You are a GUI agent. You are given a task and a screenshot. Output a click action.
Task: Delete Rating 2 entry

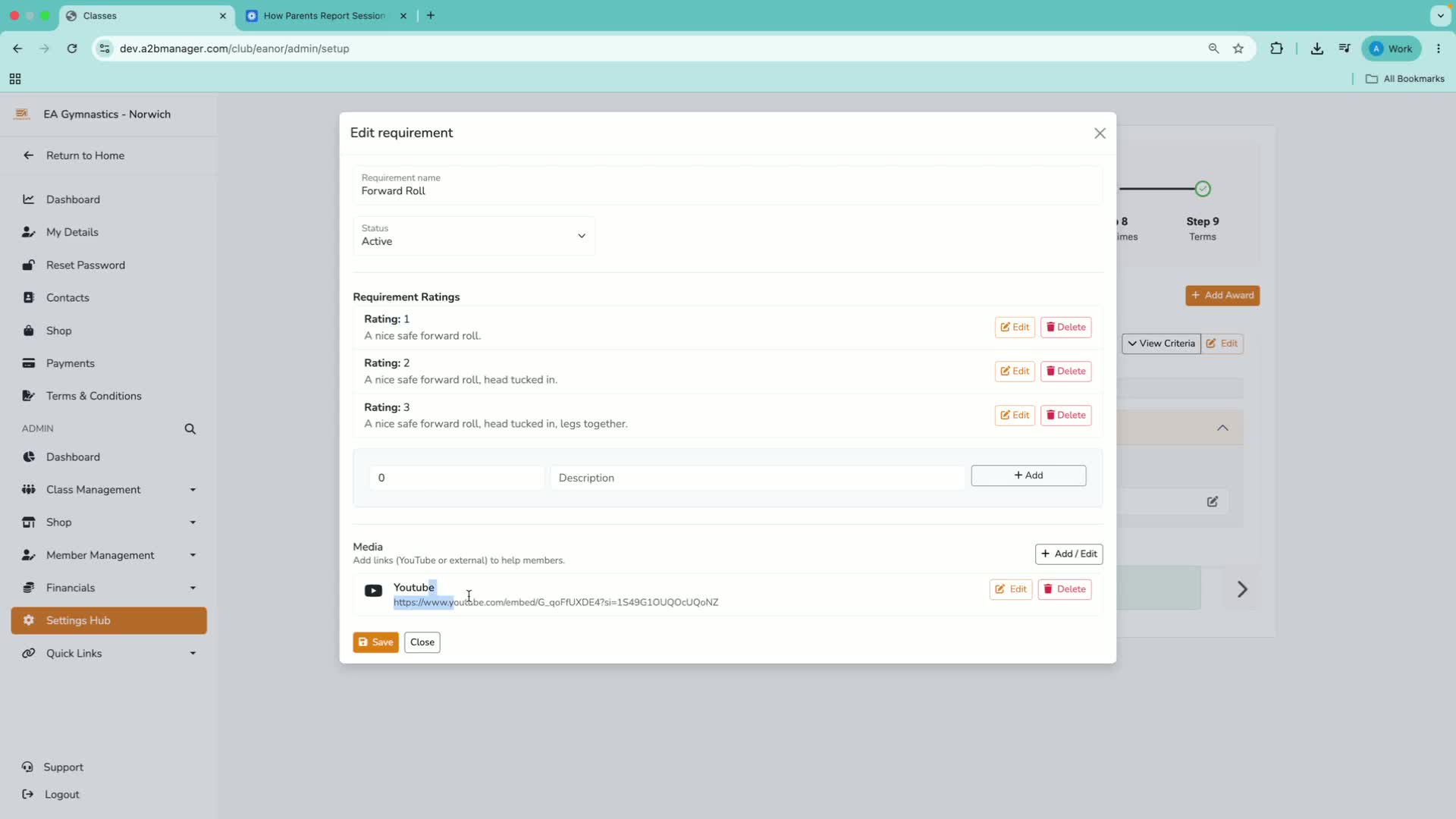(x=1065, y=372)
